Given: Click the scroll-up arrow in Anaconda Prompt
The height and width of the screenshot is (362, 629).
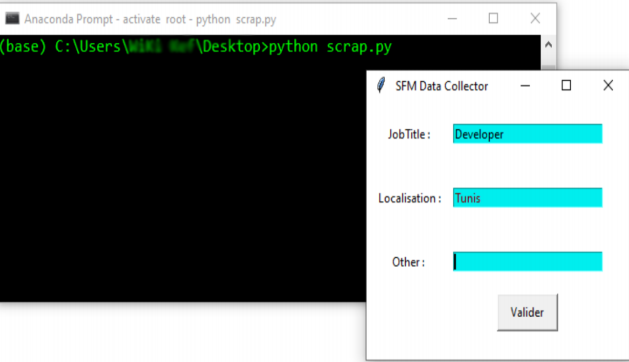Looking at the screenshot, I should (x=548, y=45).
